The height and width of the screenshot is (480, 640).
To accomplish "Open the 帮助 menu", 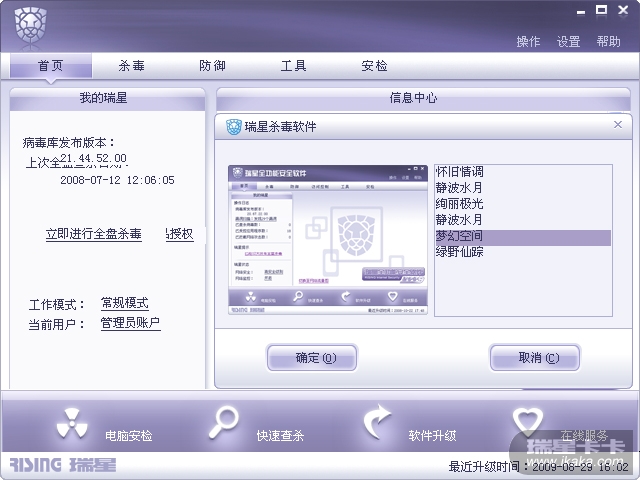I will tap(608, 41).
